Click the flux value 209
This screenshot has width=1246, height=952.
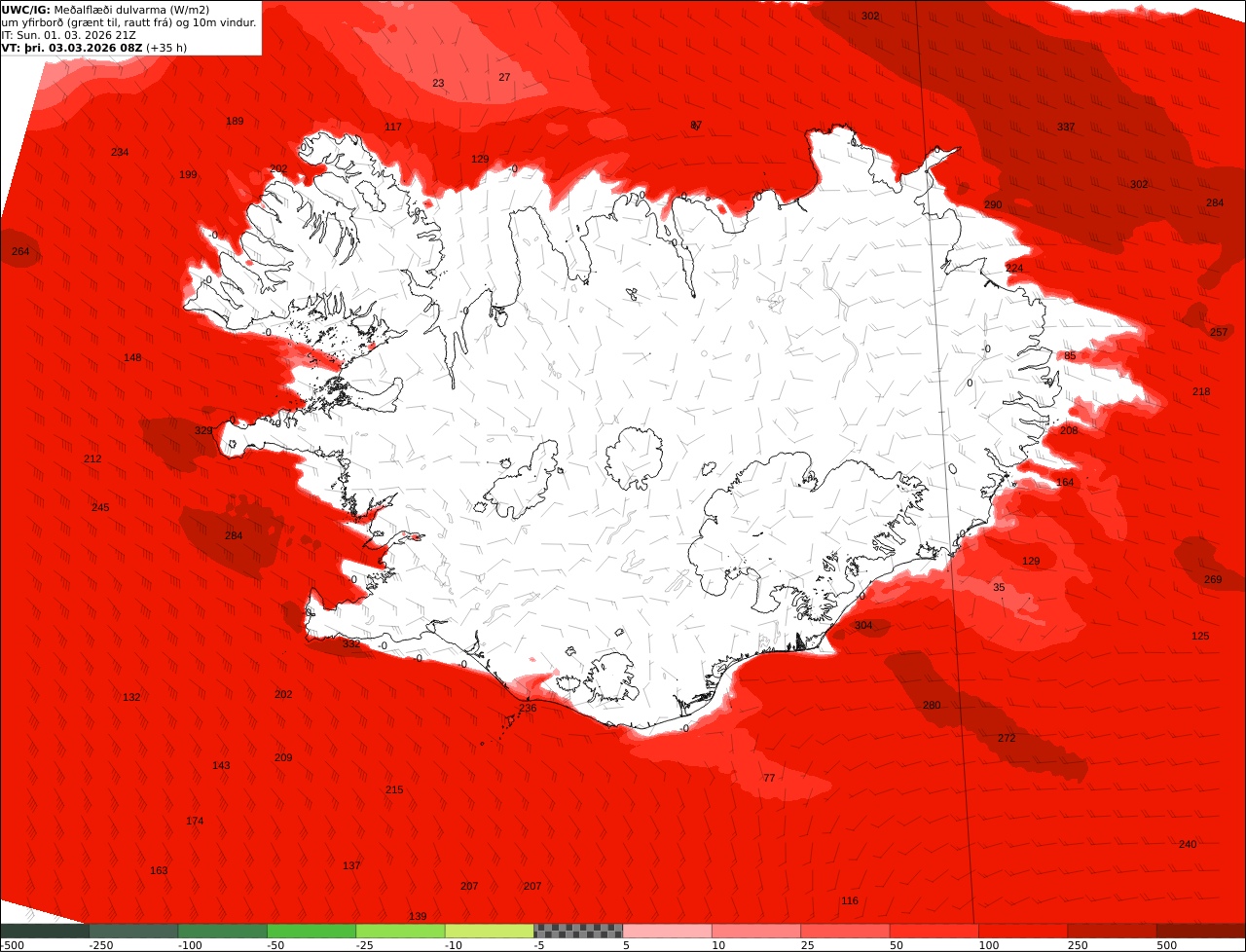click(x=283, y=758)
